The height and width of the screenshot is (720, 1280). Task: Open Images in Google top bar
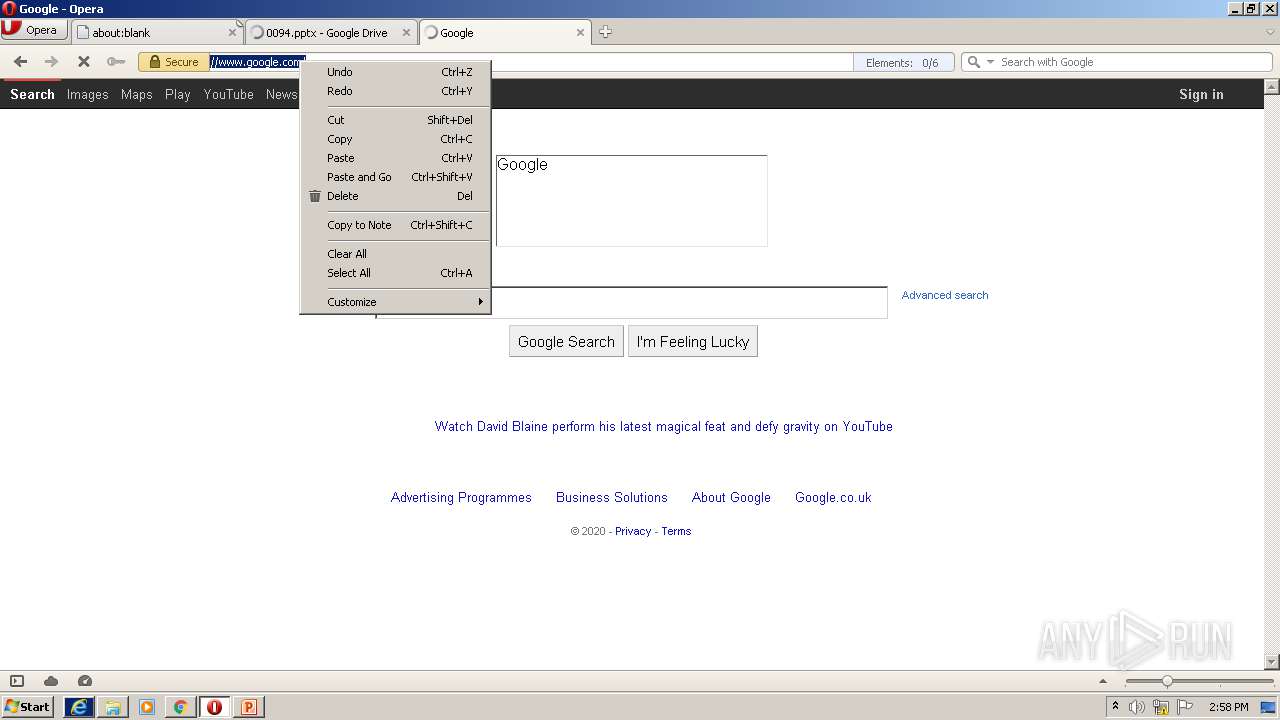pos(87,94)
